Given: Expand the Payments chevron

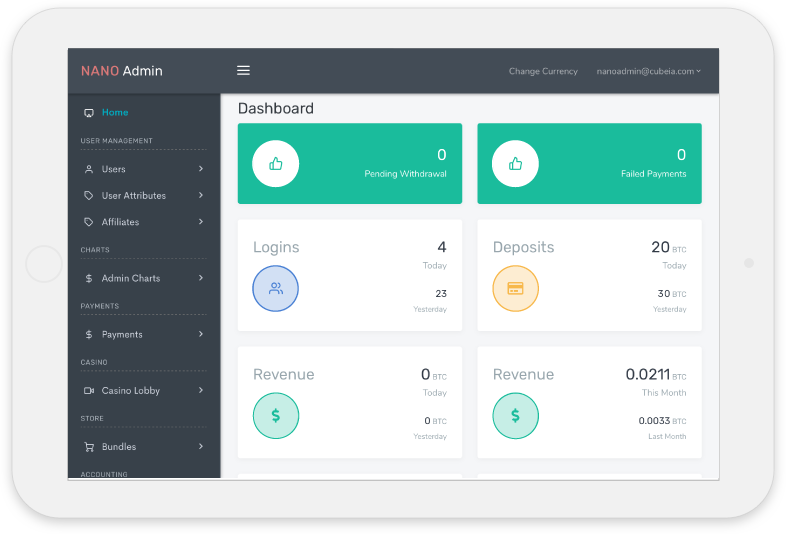Looking at the screenshot, I should point(201,333).
